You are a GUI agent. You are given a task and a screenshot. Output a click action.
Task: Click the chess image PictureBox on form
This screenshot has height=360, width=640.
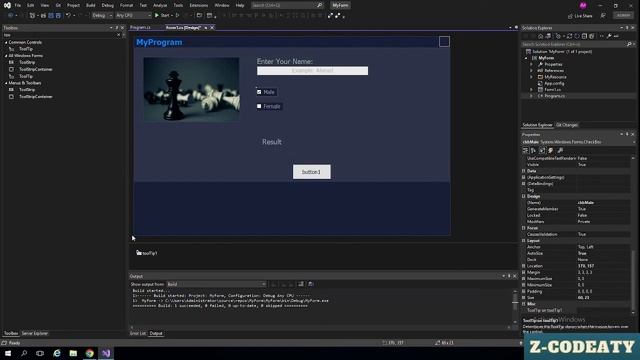[x=191, y=89]
